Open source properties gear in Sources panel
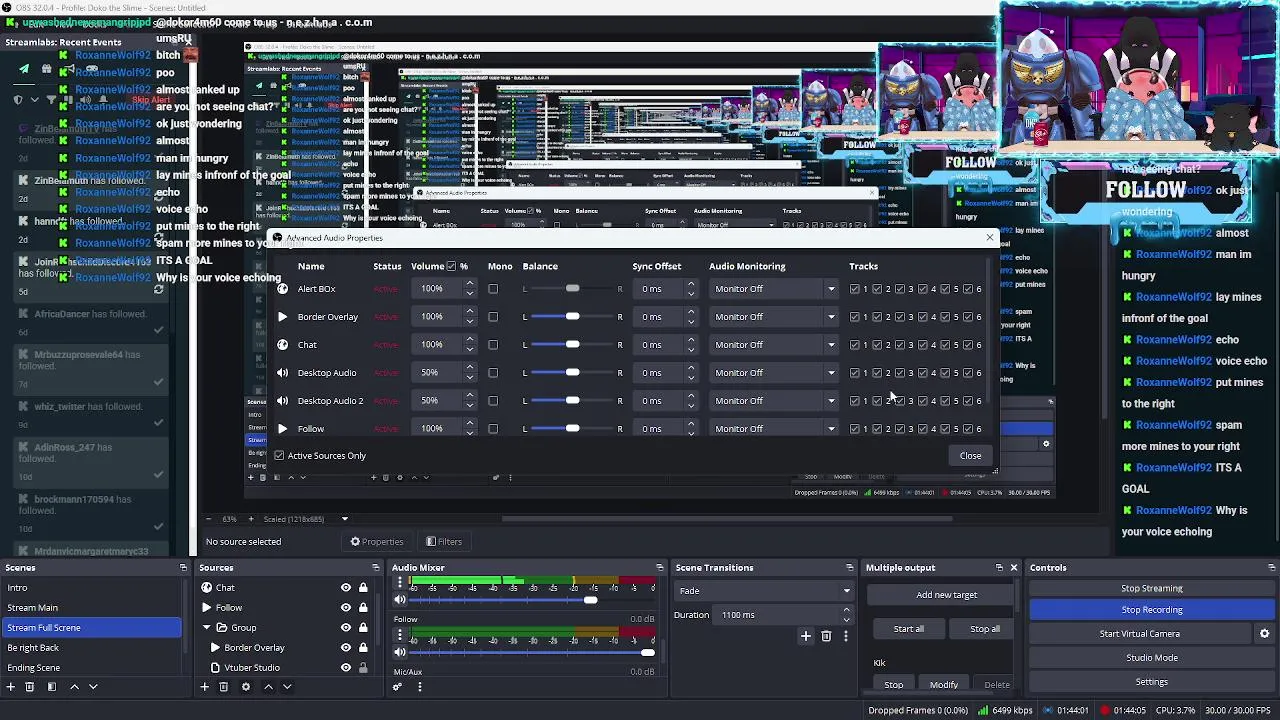1280x720 pixels. (x=245, y=687)
